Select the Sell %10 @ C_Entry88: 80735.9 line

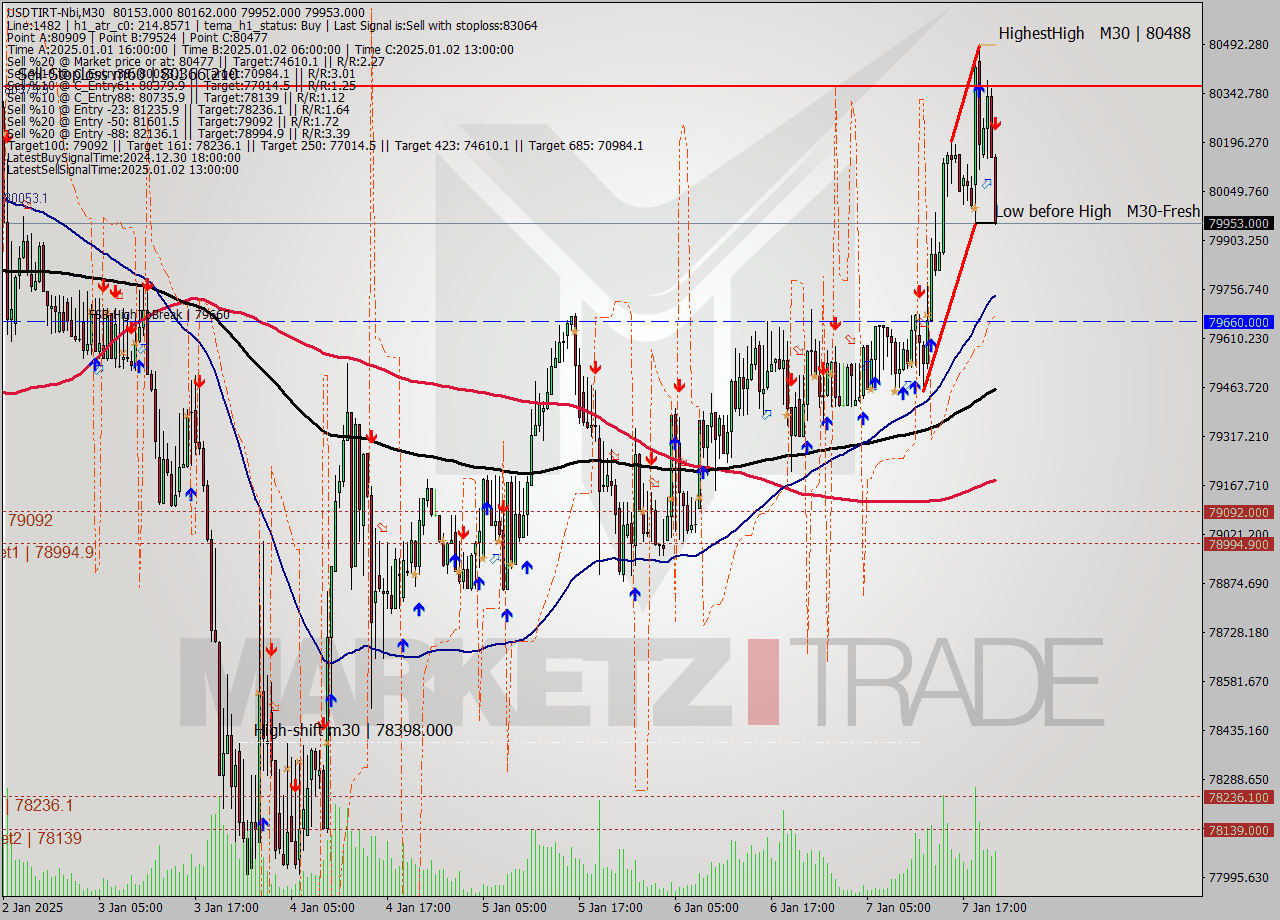175,97
